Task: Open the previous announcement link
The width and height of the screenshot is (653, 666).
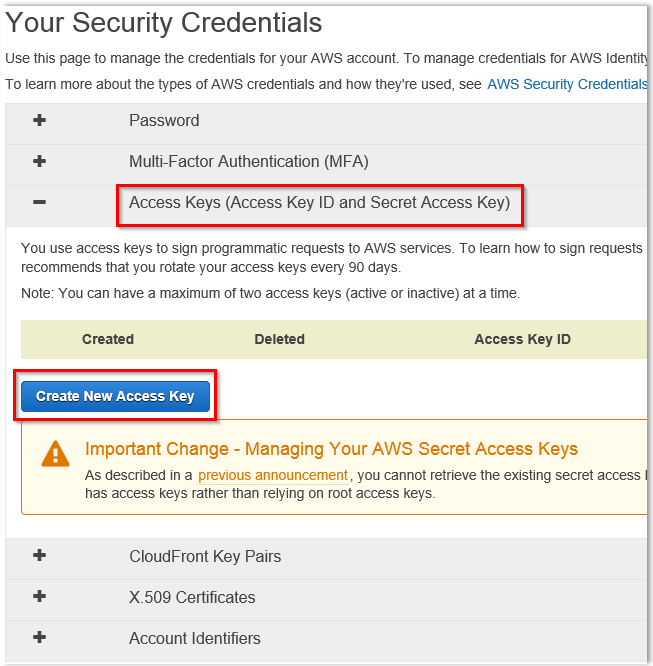Action: click(x=273, y=475)
